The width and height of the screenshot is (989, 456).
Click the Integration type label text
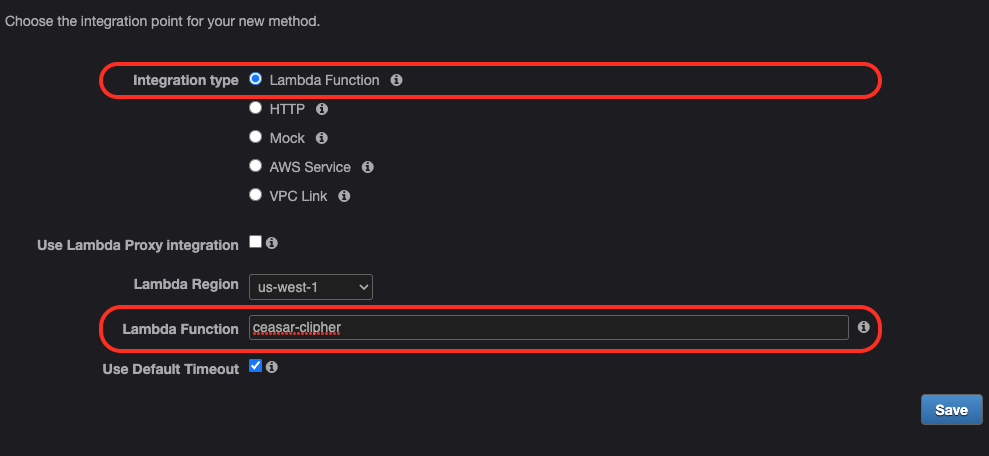(x=186, y=81)
